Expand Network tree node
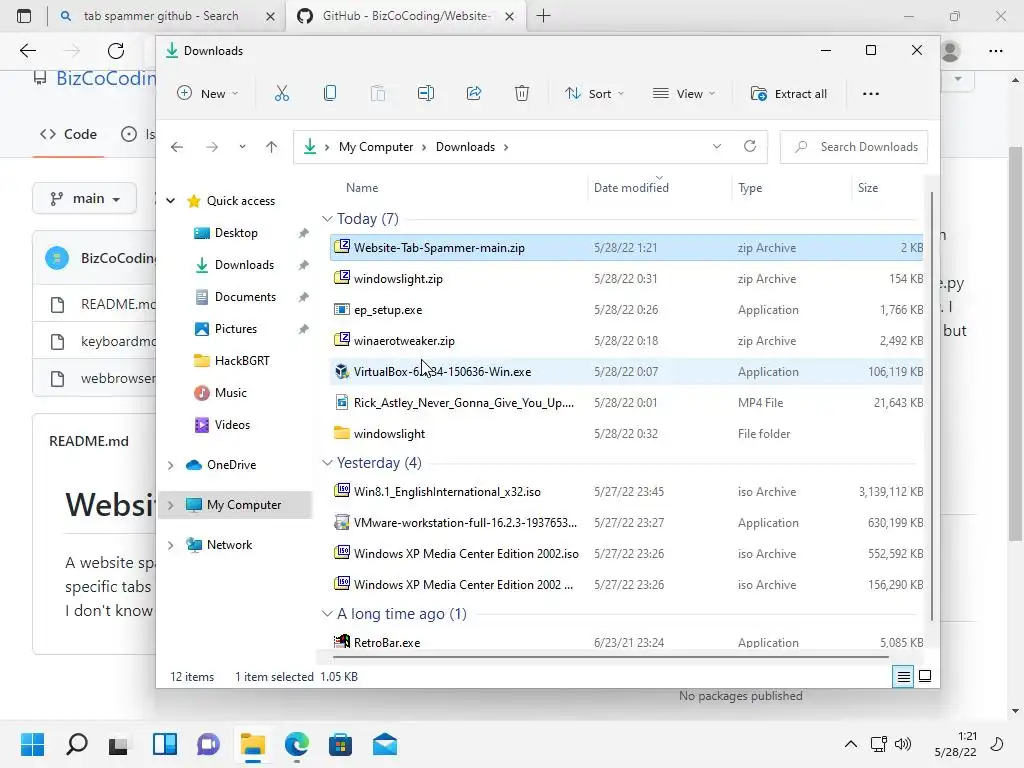 pos(170,545)
